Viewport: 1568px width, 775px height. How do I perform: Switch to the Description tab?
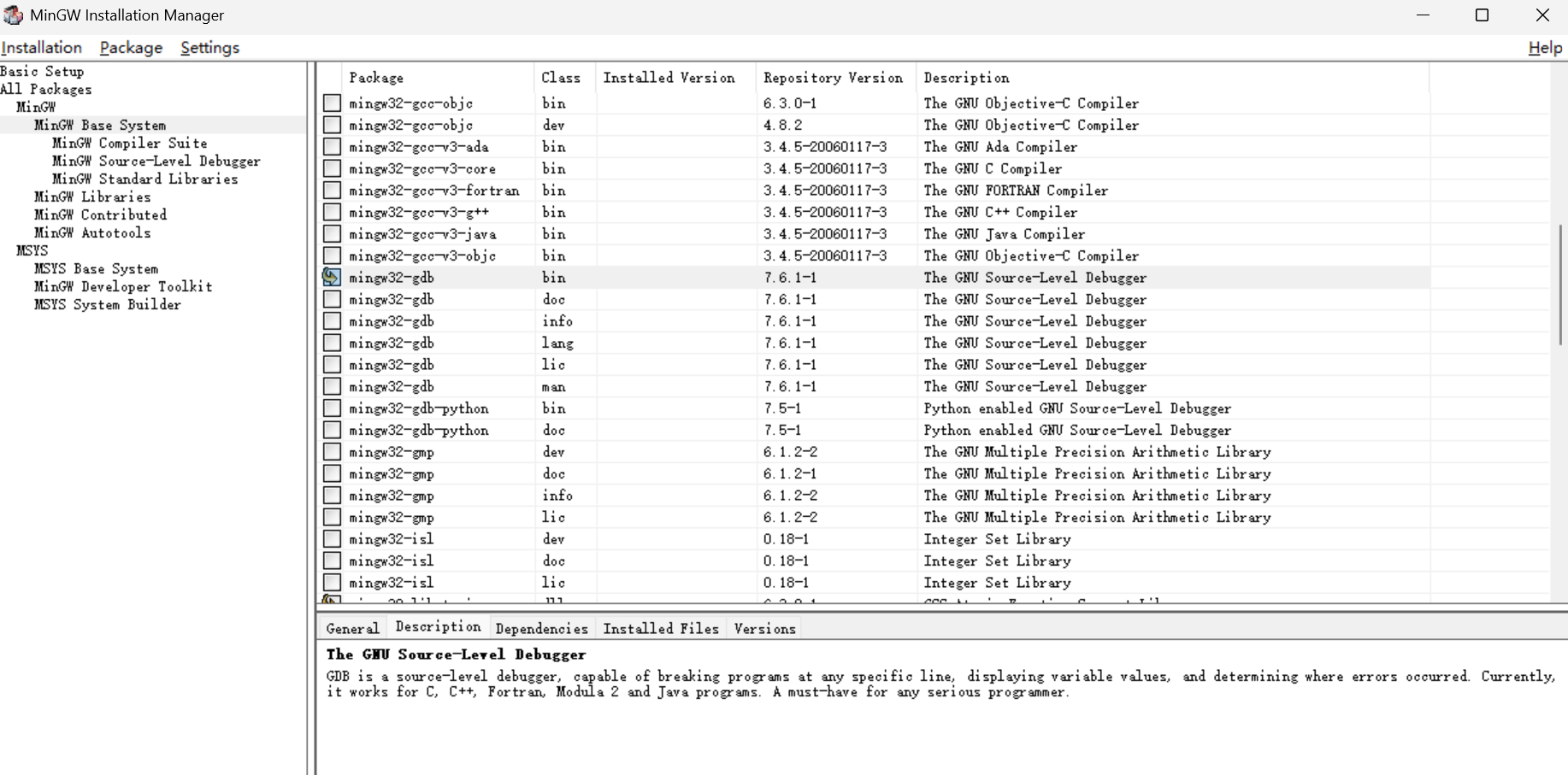438,626
